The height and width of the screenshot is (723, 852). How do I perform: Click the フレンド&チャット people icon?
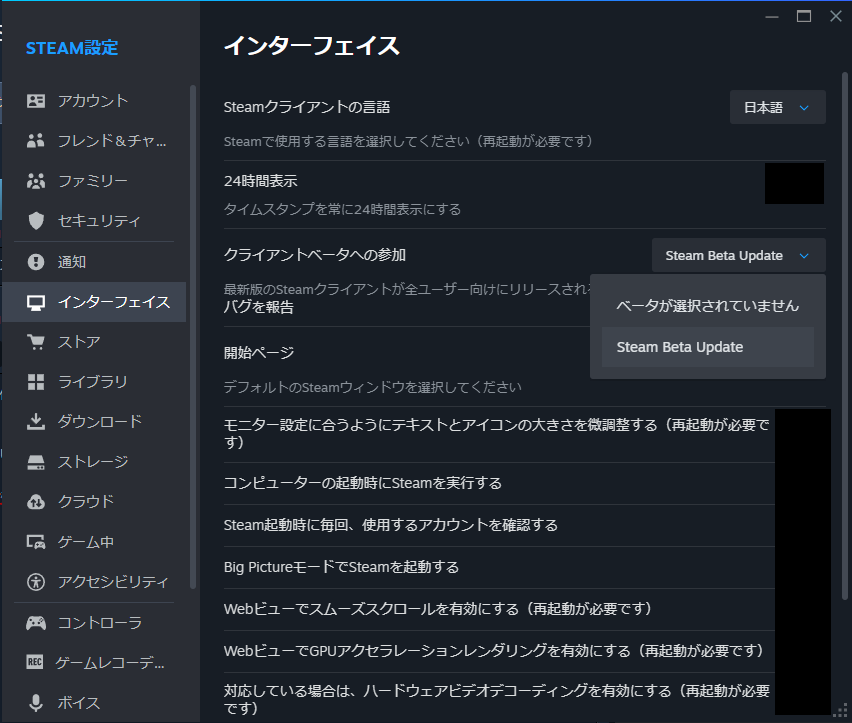(36, 141)
